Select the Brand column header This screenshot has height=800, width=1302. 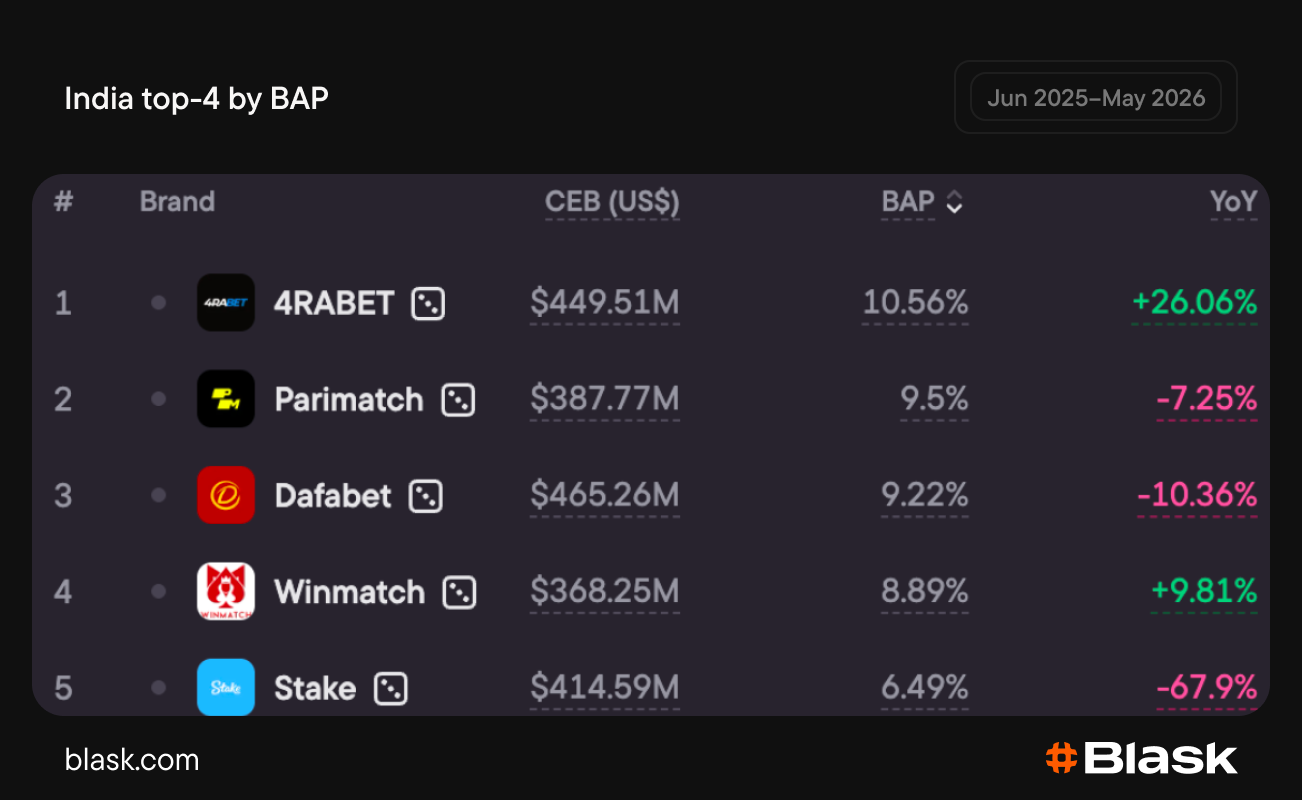pyautogui.click(x=177, y=202)
